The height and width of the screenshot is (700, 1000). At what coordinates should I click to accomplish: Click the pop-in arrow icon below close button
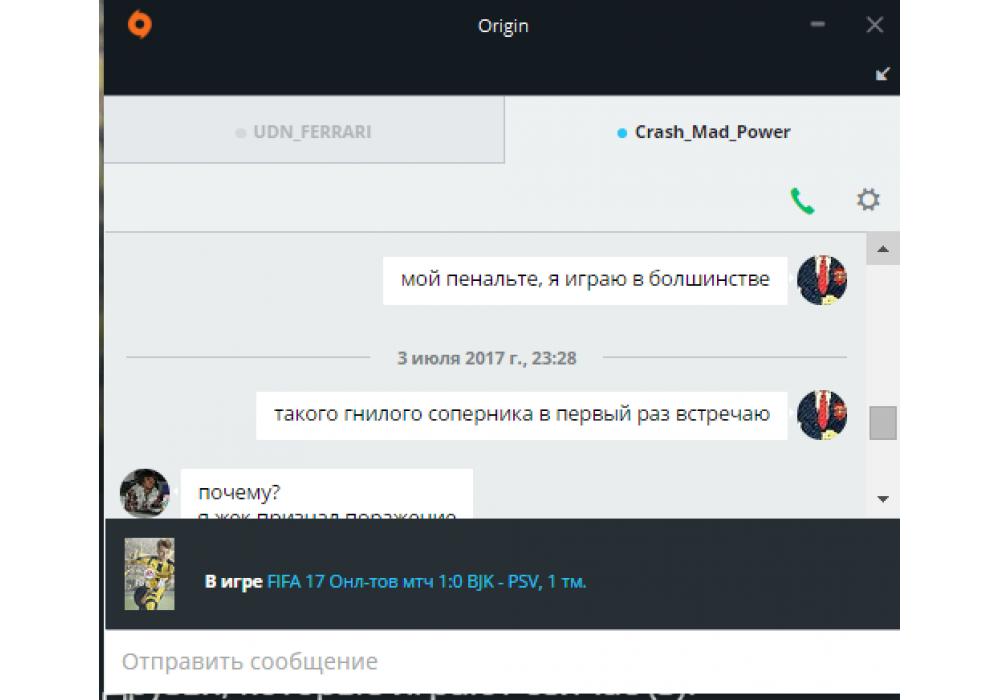tap(882, 74)
